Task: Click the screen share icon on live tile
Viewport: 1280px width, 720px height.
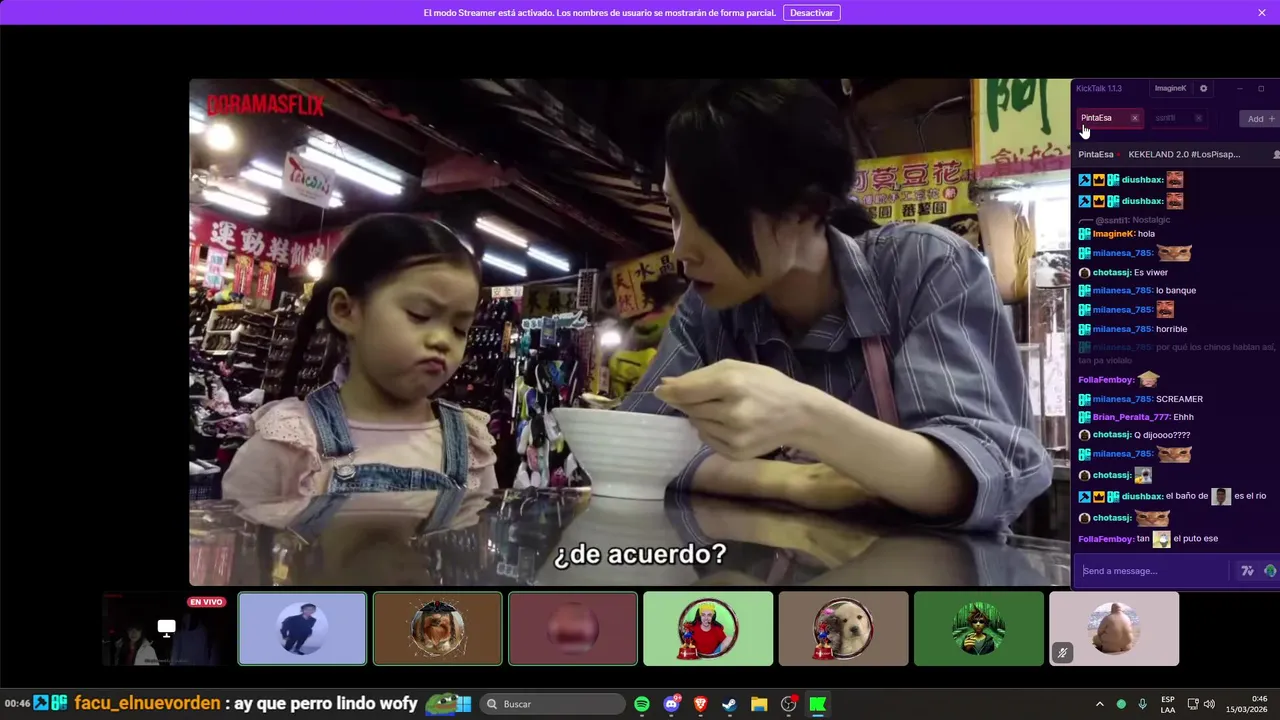Action: pos(167,628)
